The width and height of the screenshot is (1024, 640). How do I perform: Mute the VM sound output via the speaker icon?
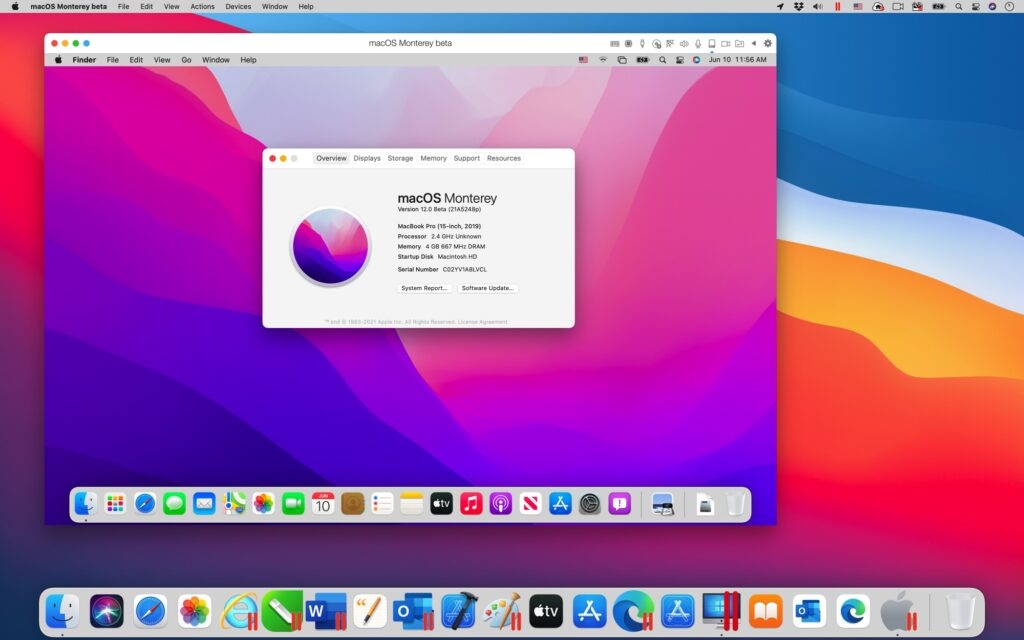click(x=684, y=43)
